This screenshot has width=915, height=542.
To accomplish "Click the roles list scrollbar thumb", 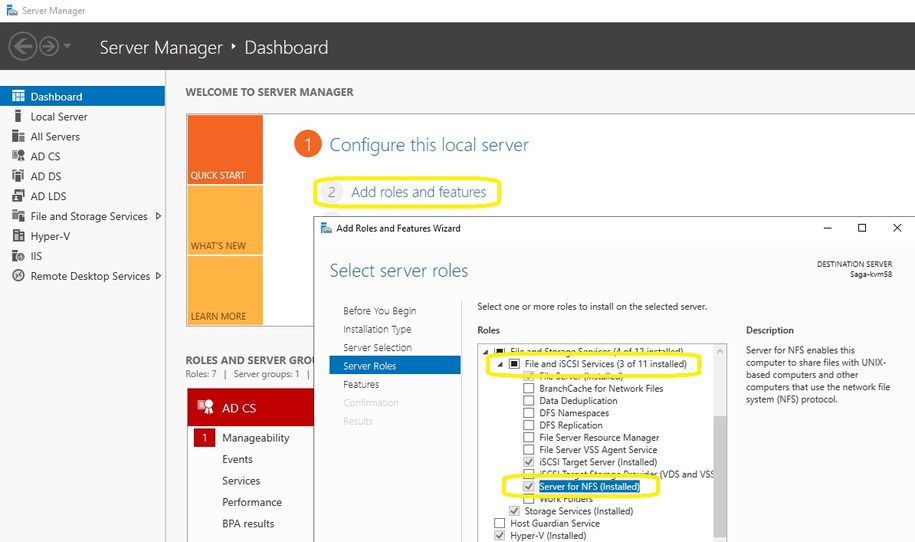I will pos(720,475).
